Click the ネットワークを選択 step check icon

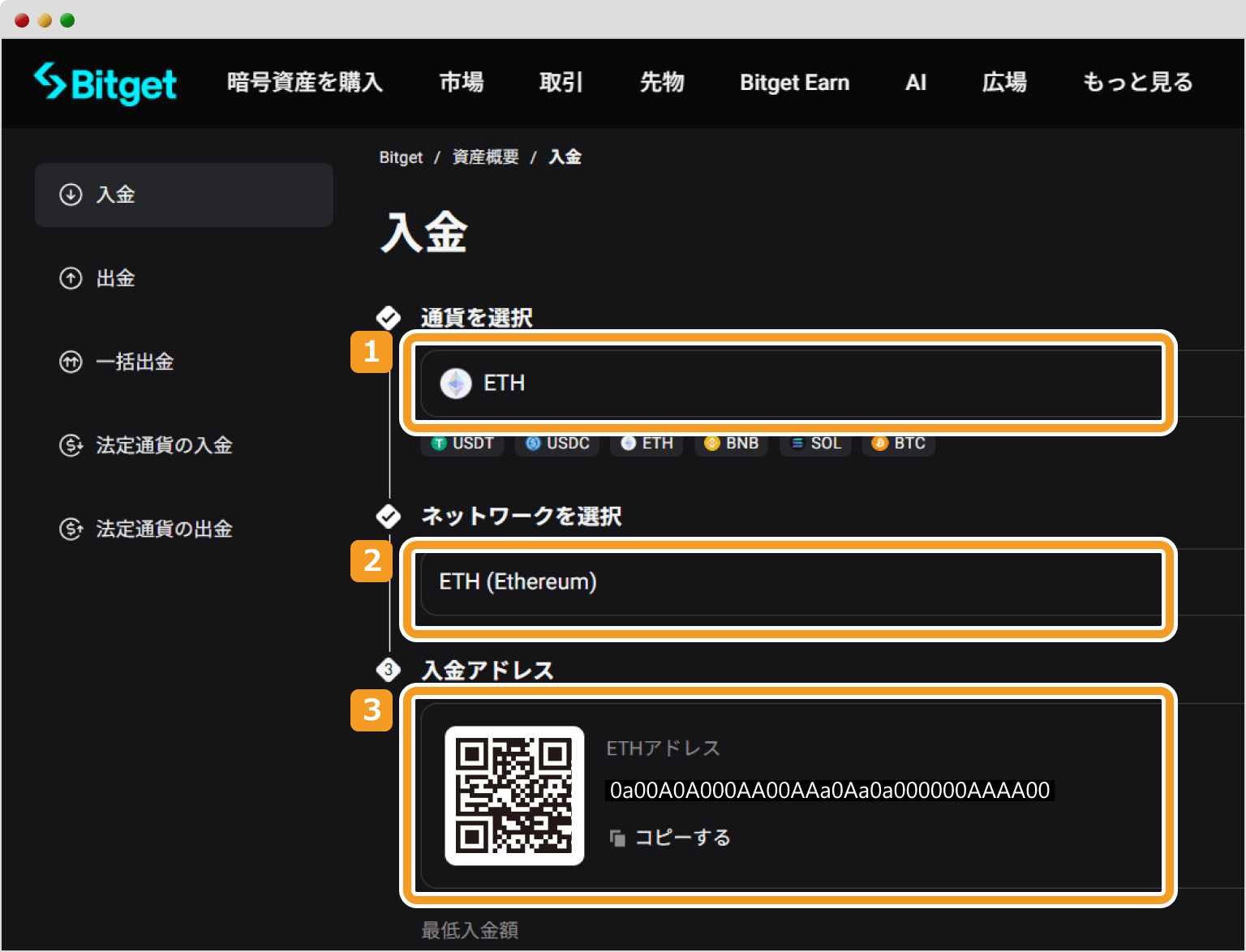click(x=389, y=516)
